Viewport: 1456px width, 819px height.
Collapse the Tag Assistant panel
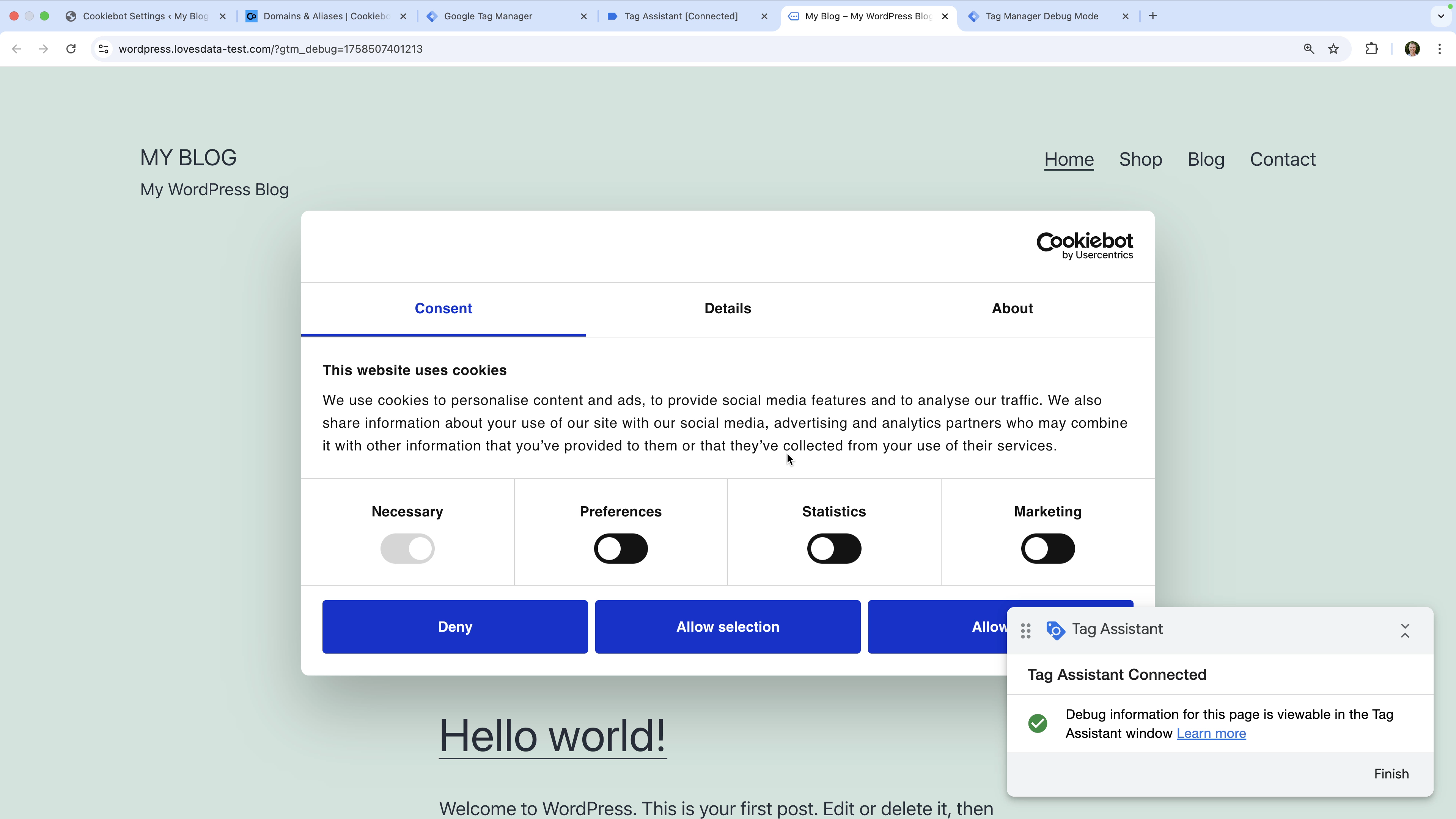[x=1404, y=630]
